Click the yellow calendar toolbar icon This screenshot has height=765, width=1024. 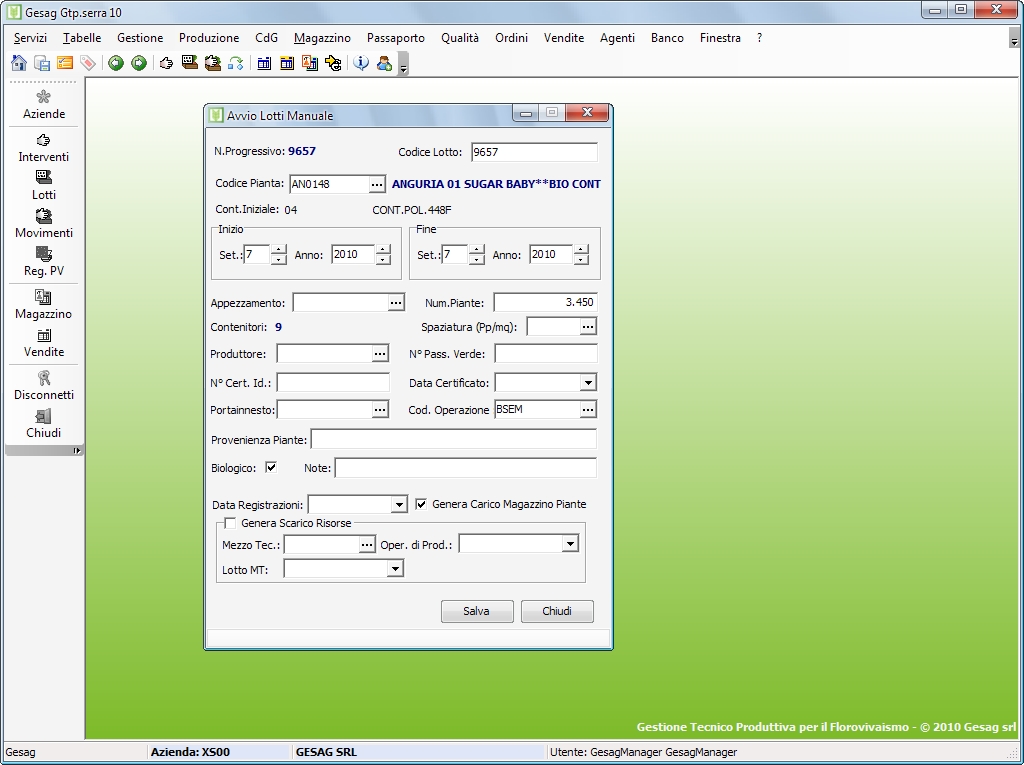pyautogui.click(x=287, y=63)
